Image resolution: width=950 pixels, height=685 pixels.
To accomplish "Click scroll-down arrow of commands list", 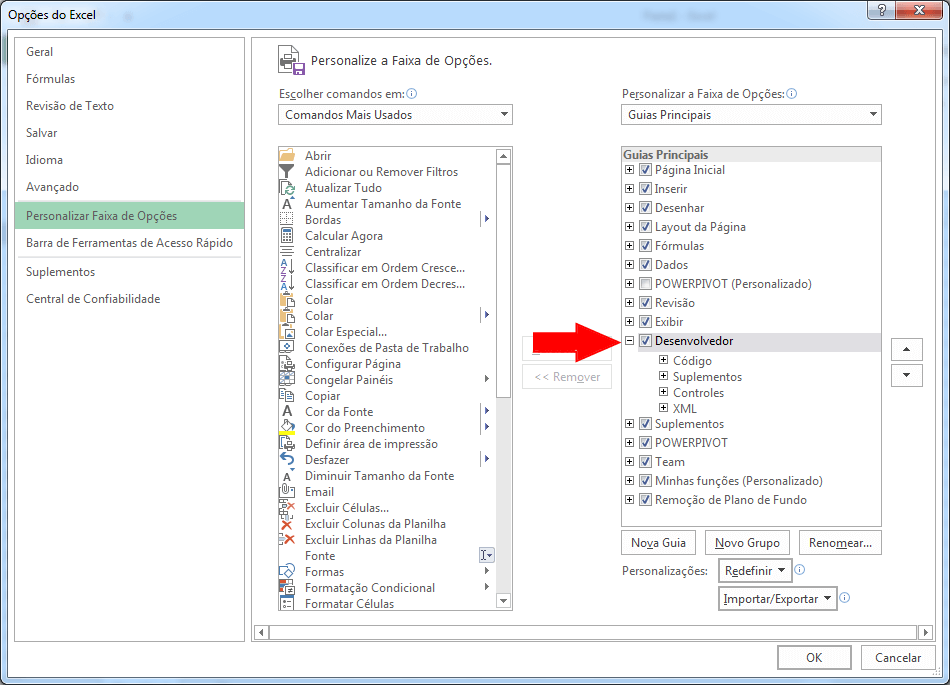I will tap(503, 601).
